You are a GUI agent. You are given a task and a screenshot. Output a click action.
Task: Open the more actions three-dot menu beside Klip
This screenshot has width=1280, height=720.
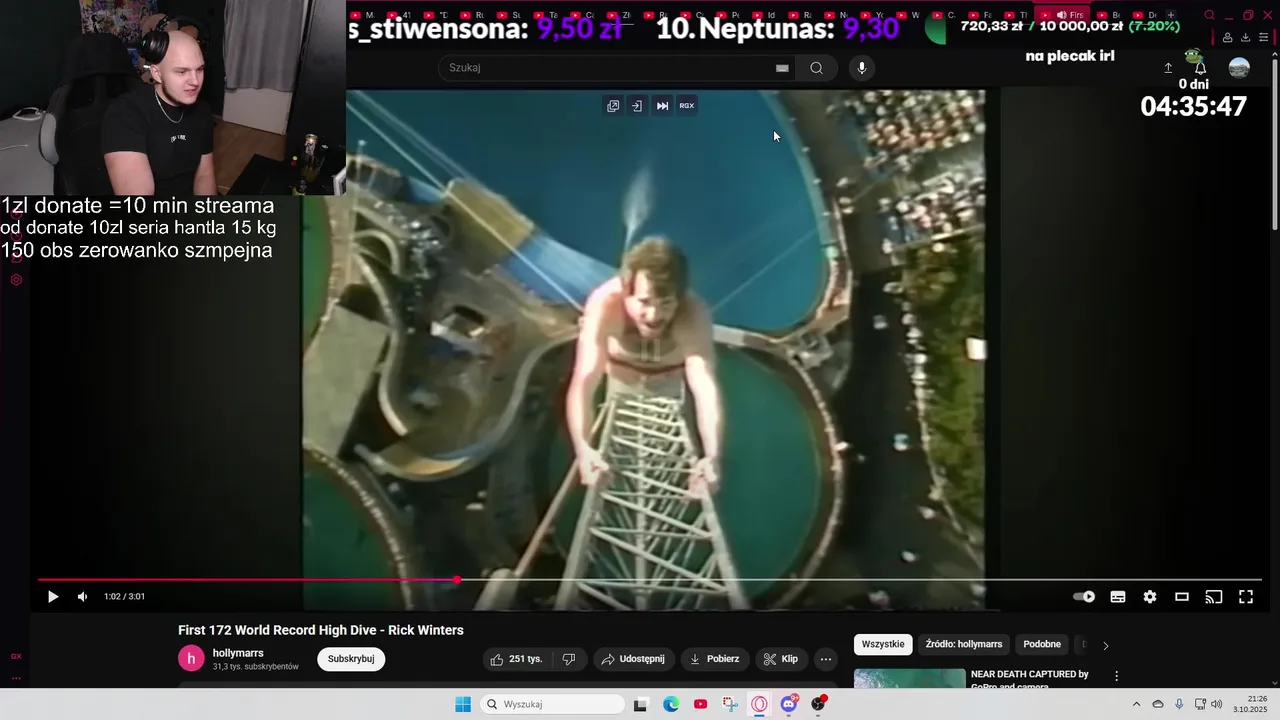pos(825,659)
